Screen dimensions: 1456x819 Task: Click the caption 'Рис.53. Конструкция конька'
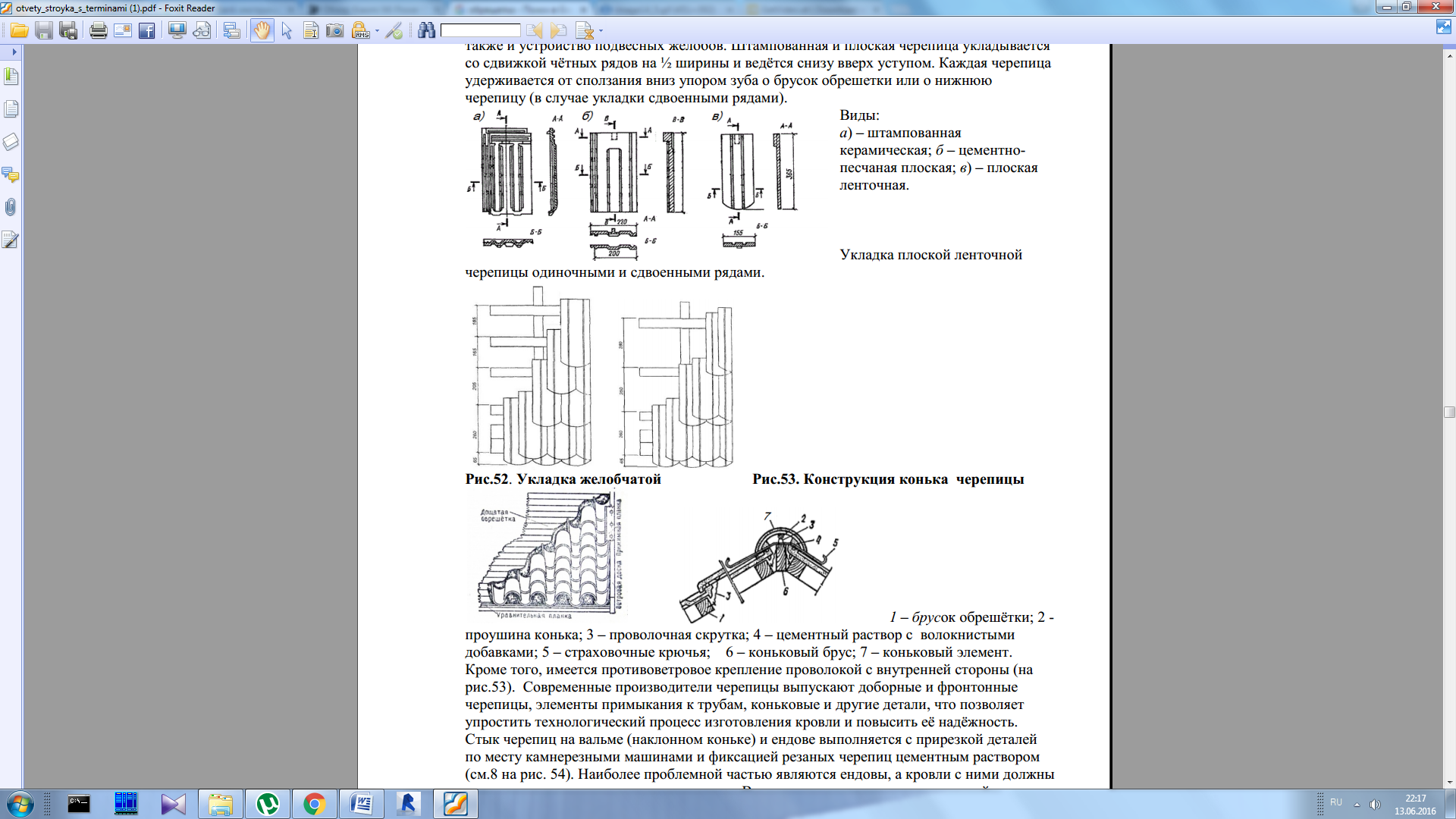coord(850,479)
